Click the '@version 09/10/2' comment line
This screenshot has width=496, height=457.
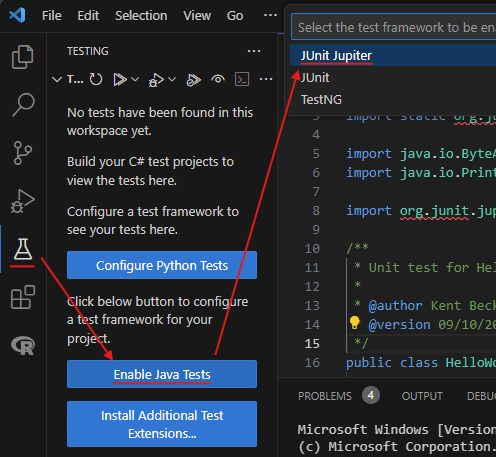[432, 325]
